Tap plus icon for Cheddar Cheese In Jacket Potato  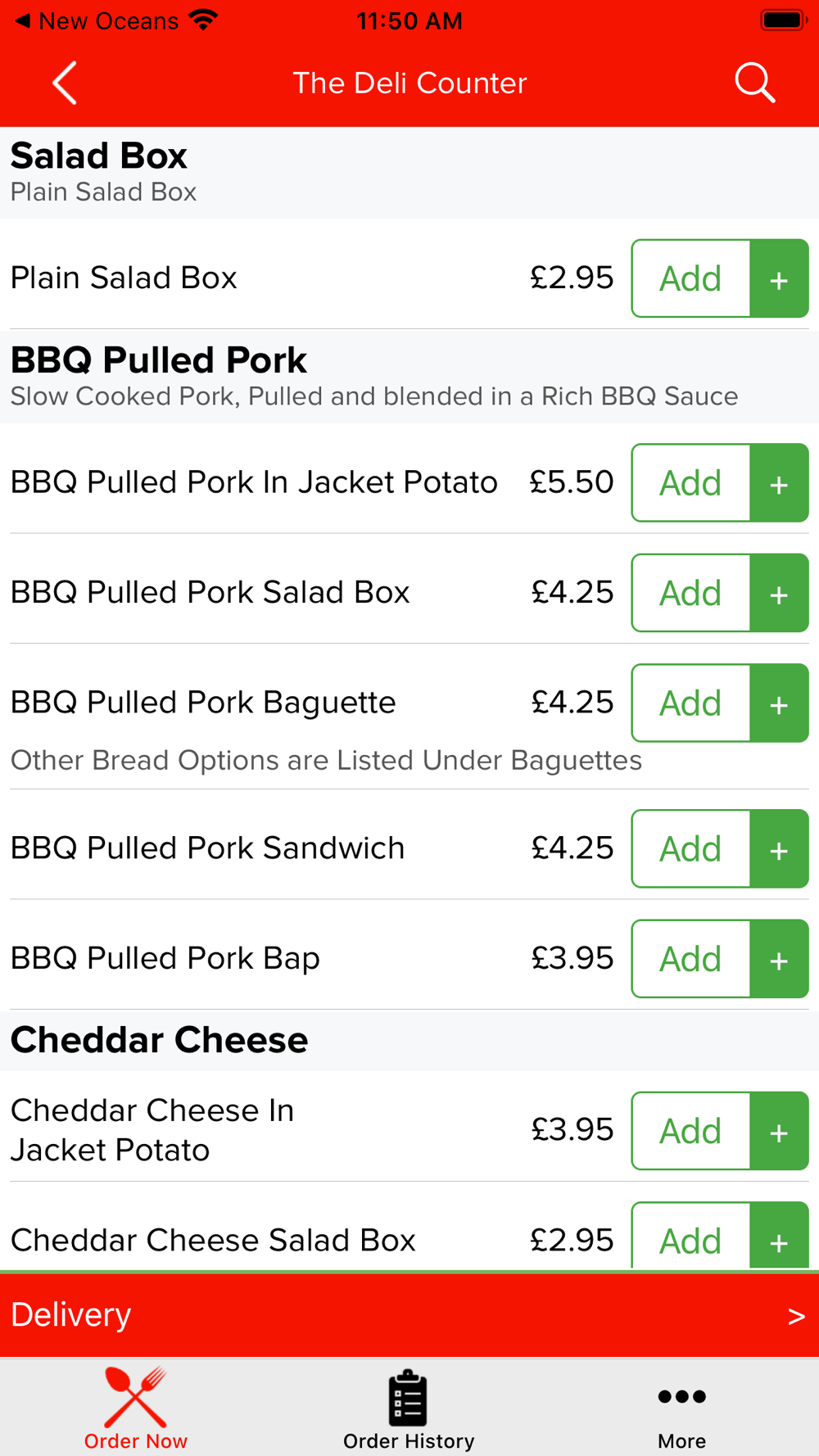point(779,1131)
